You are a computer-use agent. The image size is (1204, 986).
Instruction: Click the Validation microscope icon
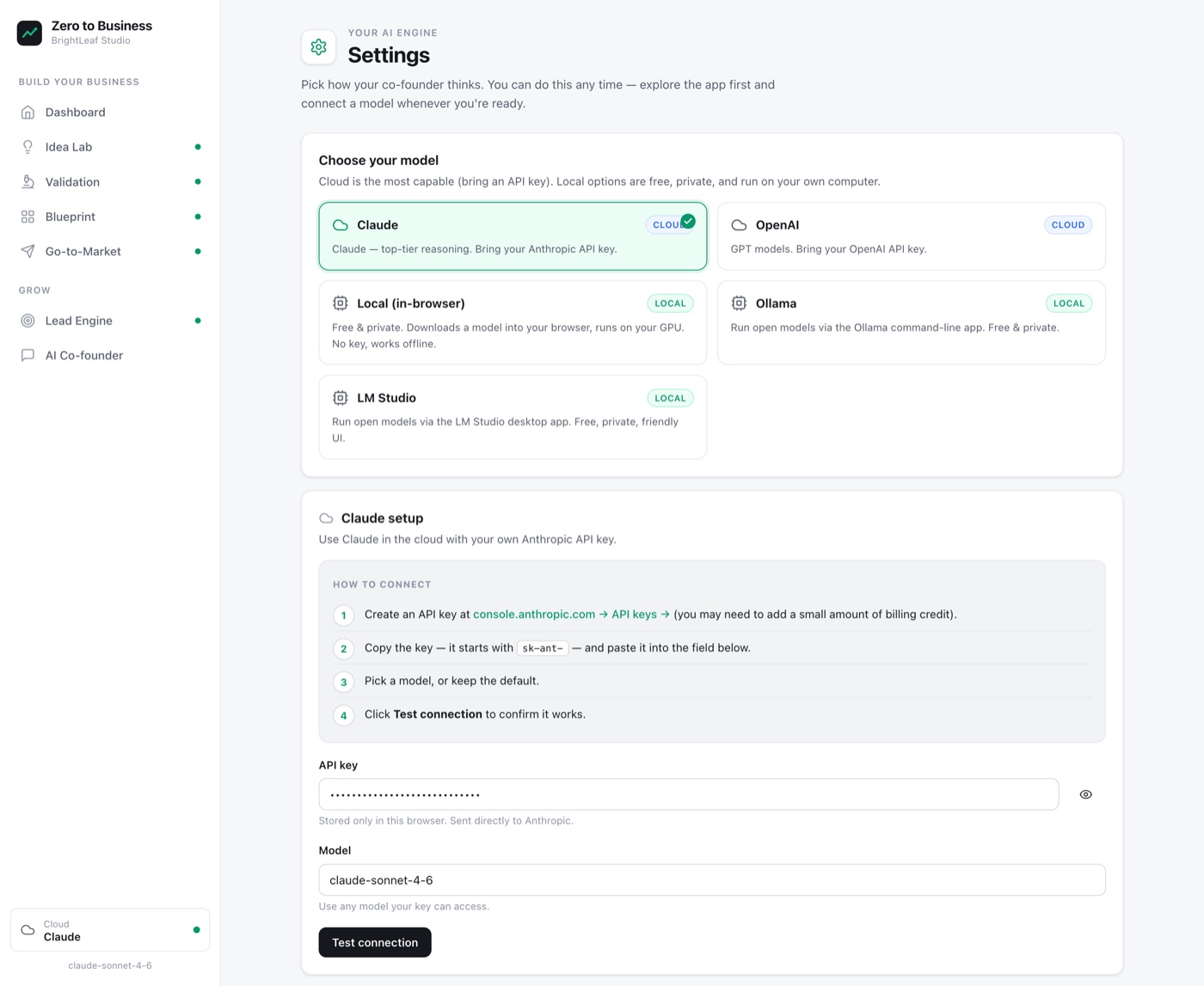click(28, 181)
